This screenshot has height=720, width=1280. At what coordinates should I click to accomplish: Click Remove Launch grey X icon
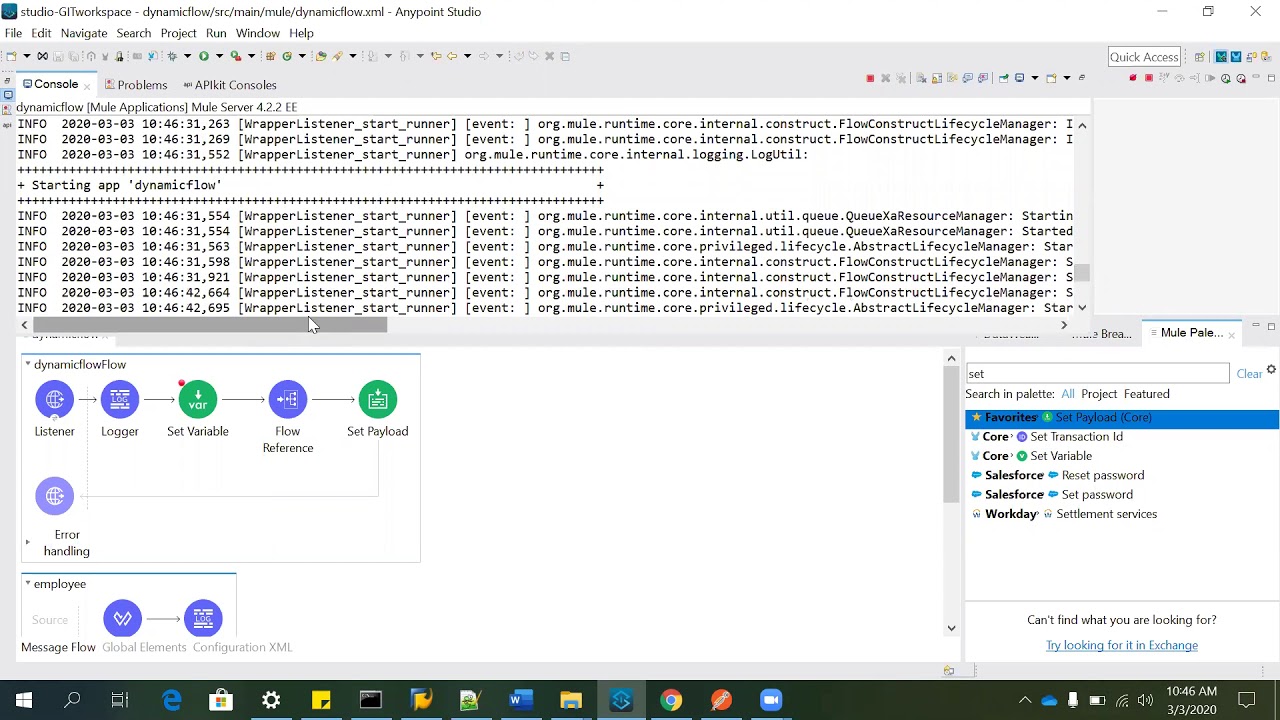886,78
